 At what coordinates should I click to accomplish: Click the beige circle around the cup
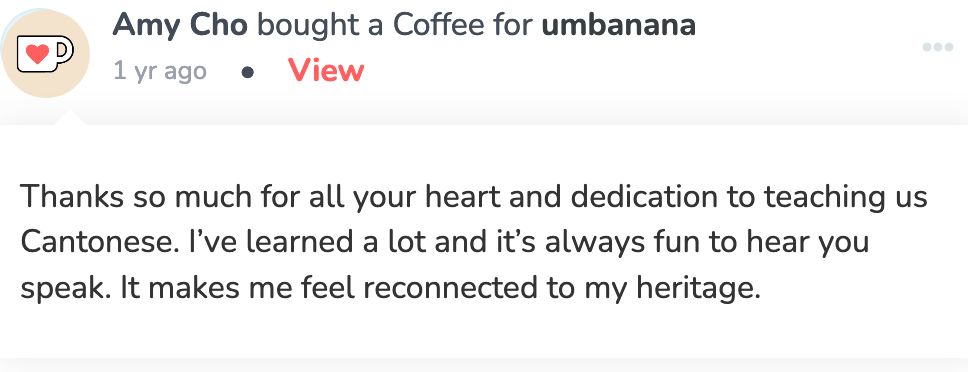pyautogui.click(x=45, y=54)
